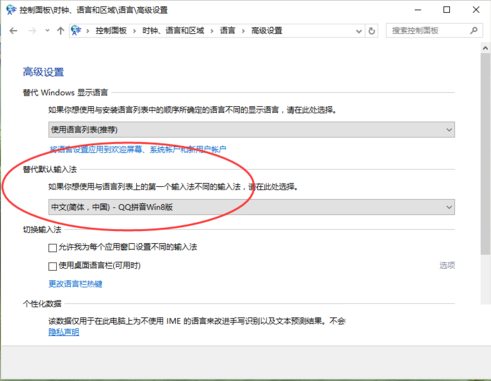The height and width of the screenshot is (381, 491).
Task: Click the vertical scrollbar thumb
Action: point(485,154)
